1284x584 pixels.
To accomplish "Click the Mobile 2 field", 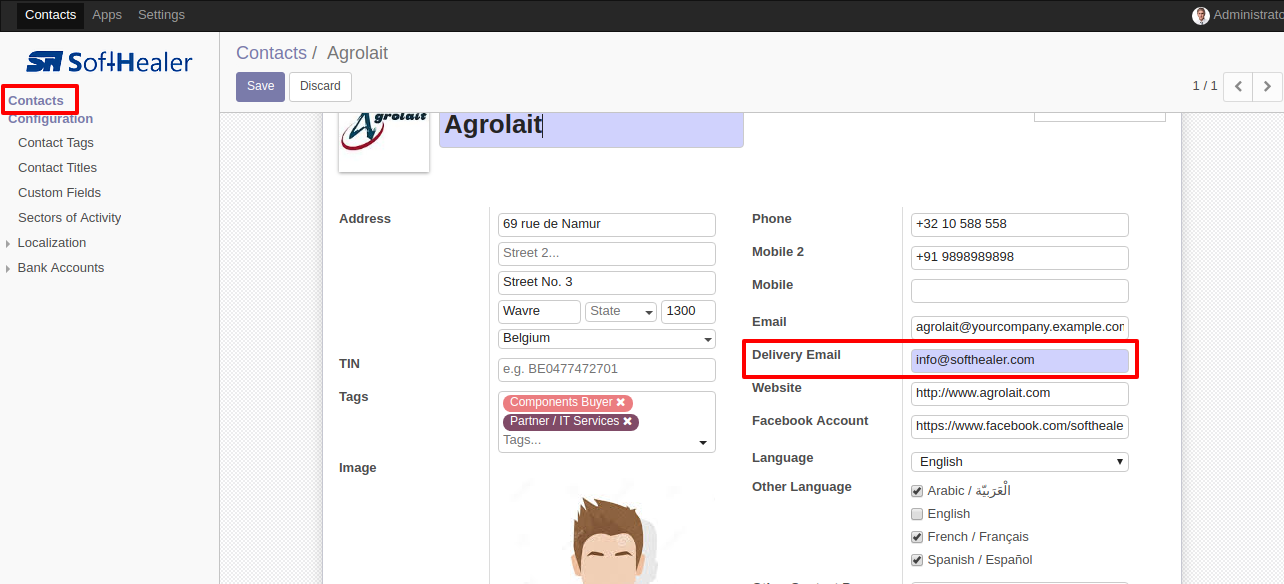I will [x=1019, y=258].
